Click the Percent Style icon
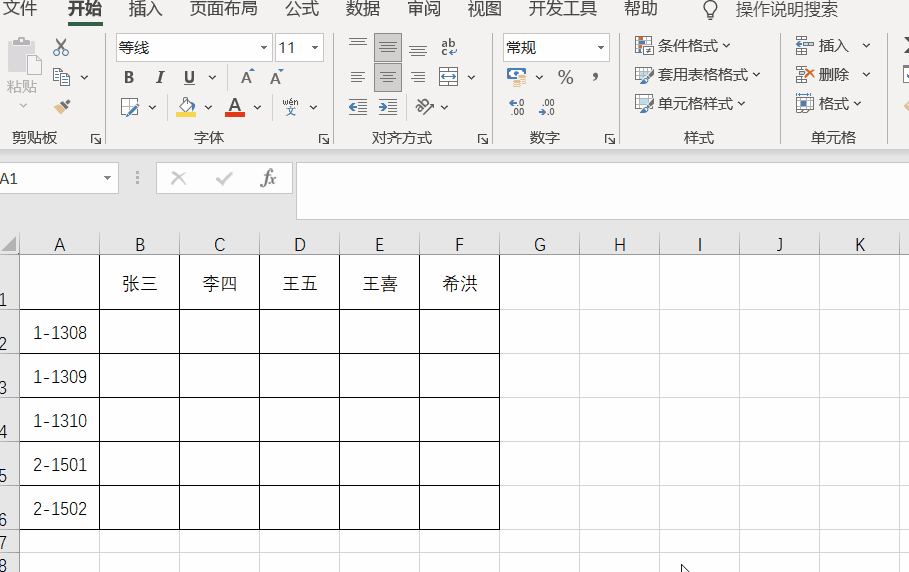 (566, 78)
